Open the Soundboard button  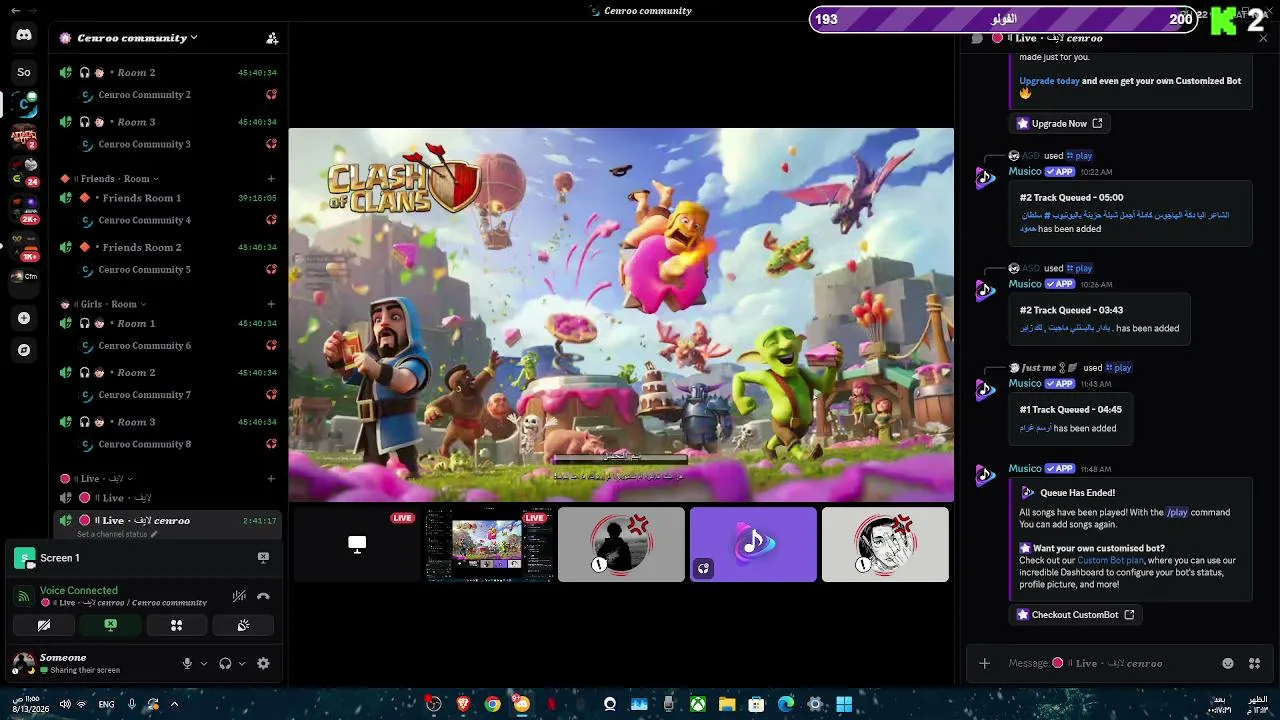(x=243, y=625)
